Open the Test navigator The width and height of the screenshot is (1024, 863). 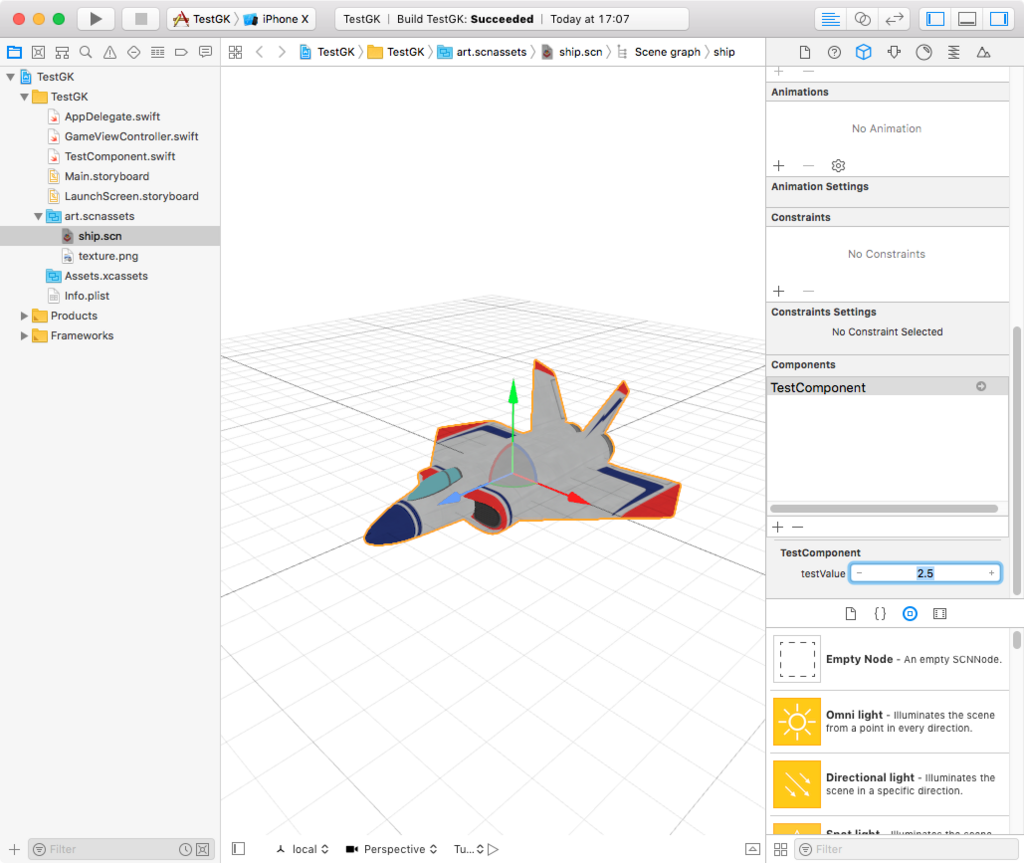pyautogui.click(x=134, y=52)
